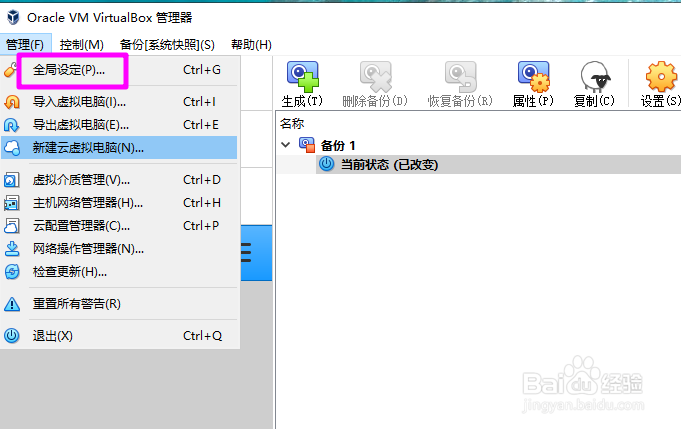Viewport: 681px width, 429px height.
Task: Open 虚拟介质管理(V)... from menu
Action: coord(119,179)
